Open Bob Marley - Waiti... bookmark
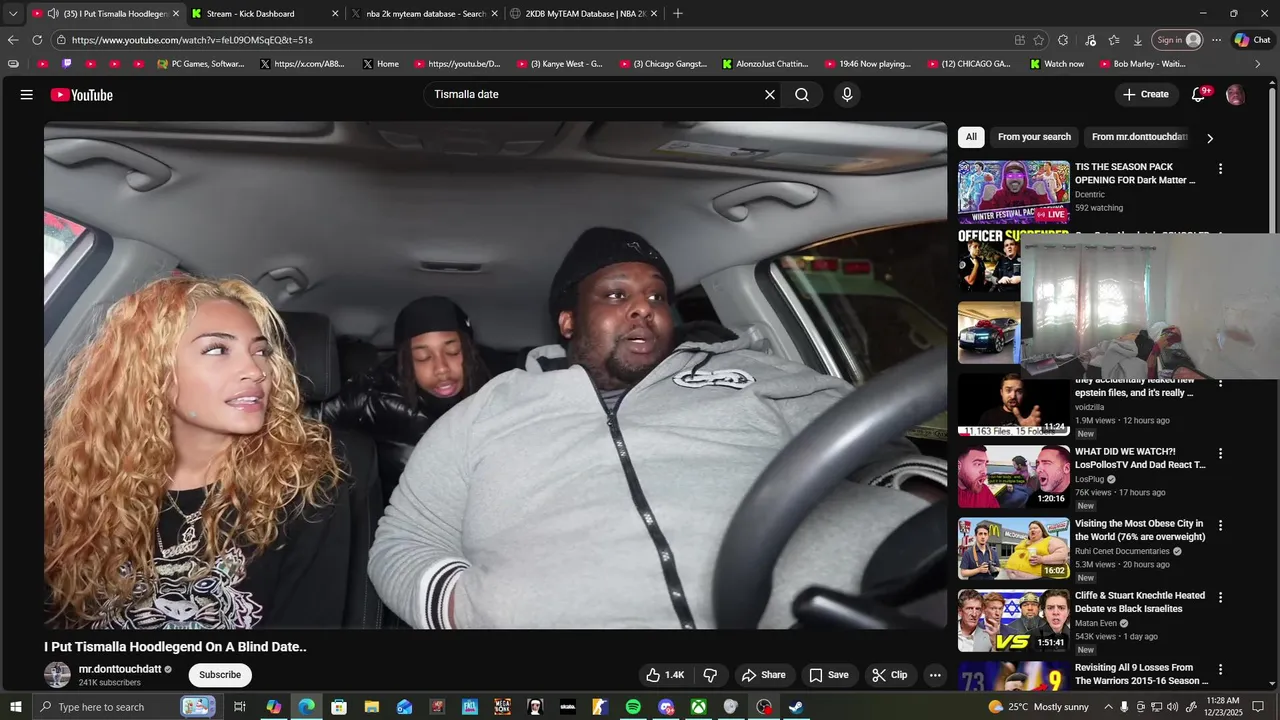 1142,64
